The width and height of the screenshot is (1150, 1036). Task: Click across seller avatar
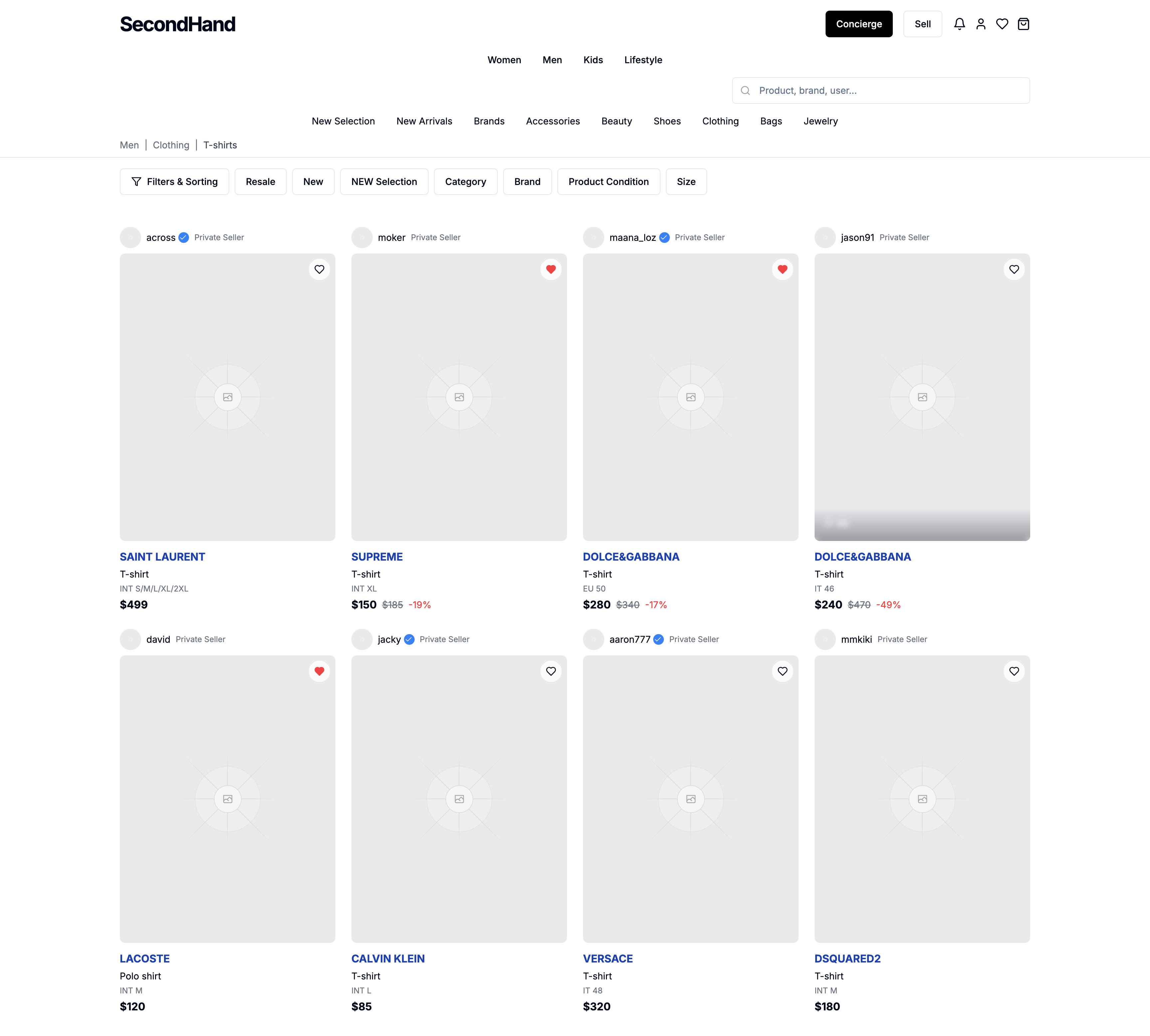(130, 237)
